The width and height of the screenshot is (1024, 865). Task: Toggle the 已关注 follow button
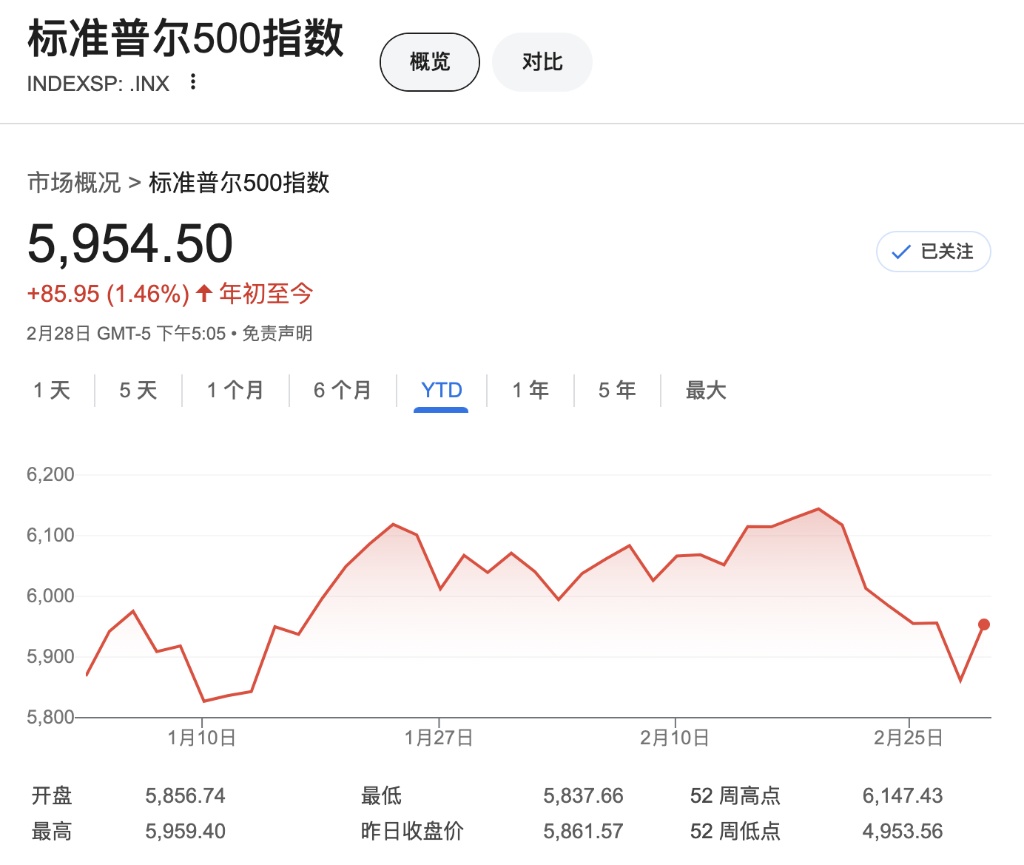[x=933, y=252]
